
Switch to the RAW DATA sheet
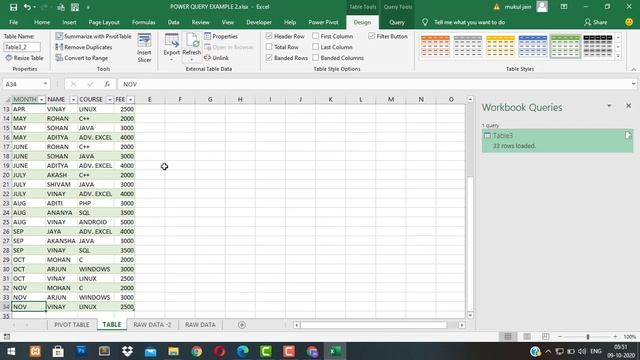200,325
